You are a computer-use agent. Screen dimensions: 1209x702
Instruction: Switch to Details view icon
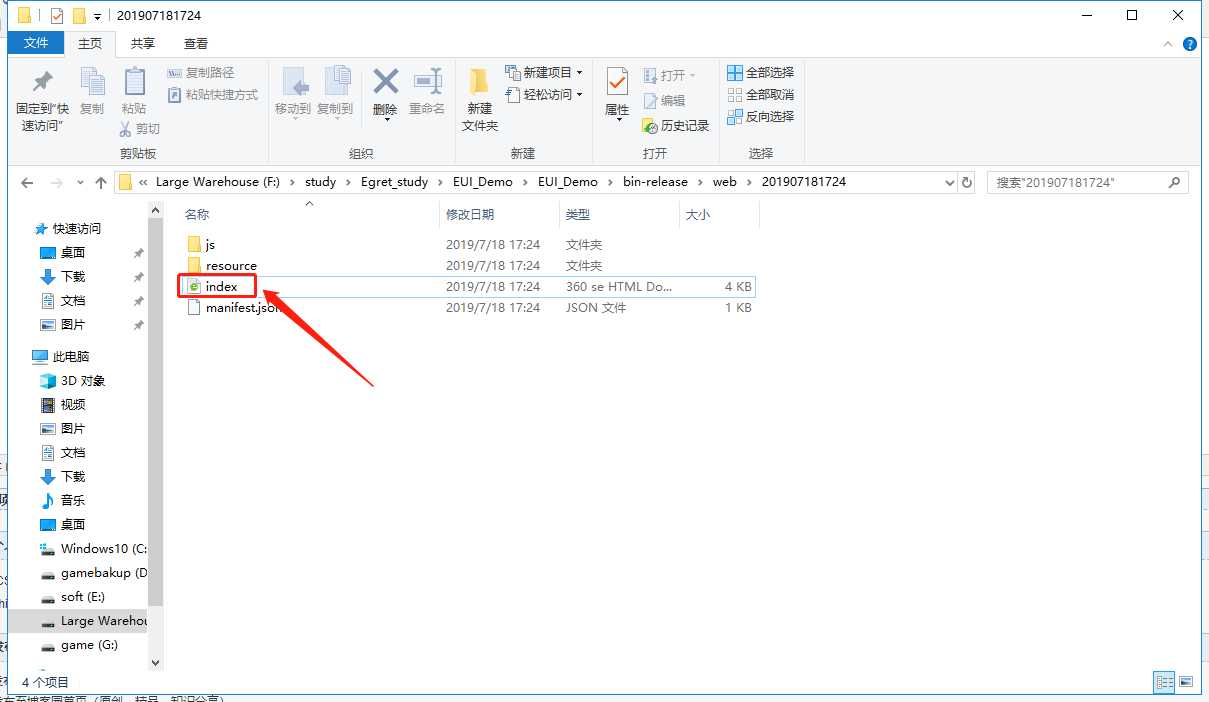(x=1164, y=682)
